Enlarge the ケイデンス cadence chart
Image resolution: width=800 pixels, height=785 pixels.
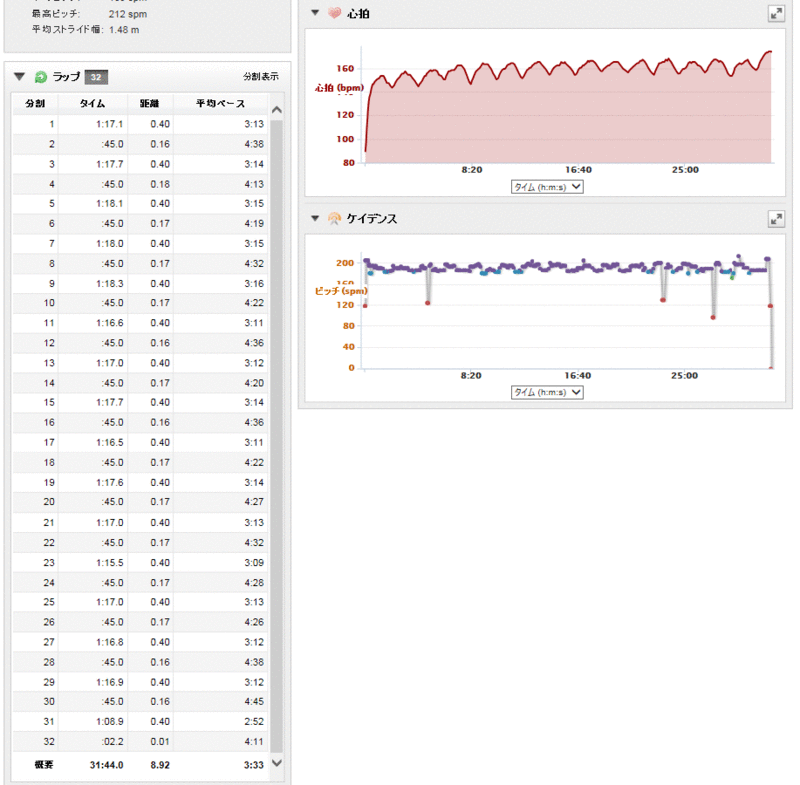pyautogui.click(x=776, y=218)
